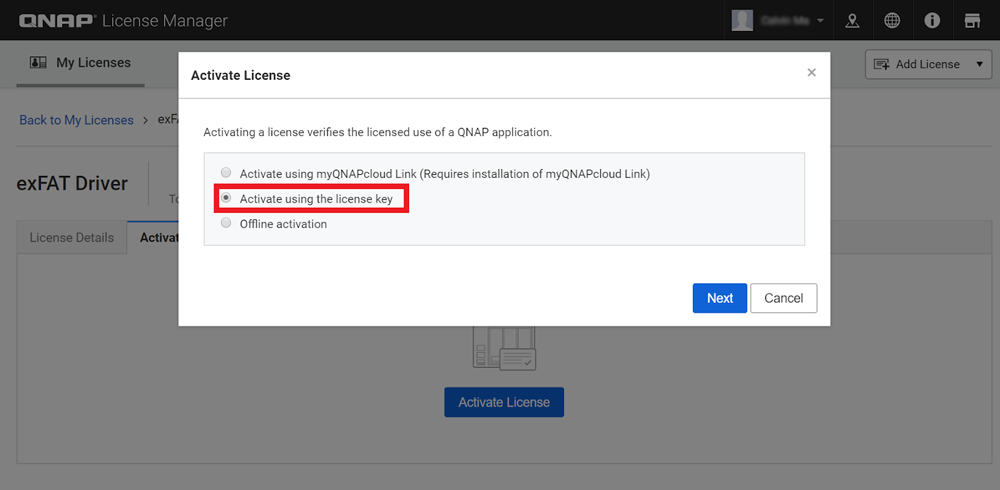Click the Next button
The width and height of the screenshot is (1000, 490).
click(719, 298)
